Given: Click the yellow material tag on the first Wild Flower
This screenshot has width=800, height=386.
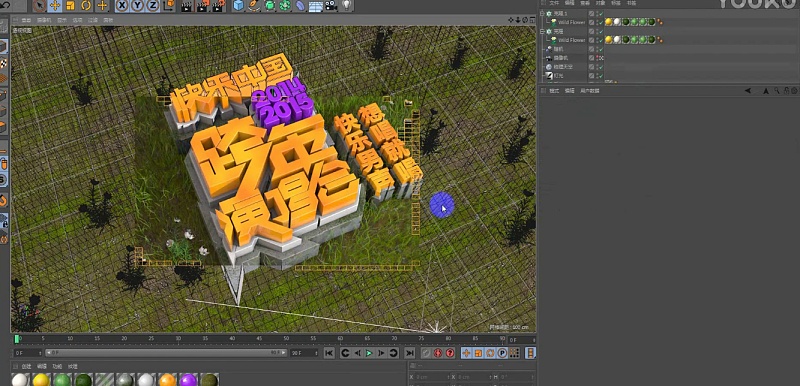Looking at the screenshot, I should click(x=608, y=22).
